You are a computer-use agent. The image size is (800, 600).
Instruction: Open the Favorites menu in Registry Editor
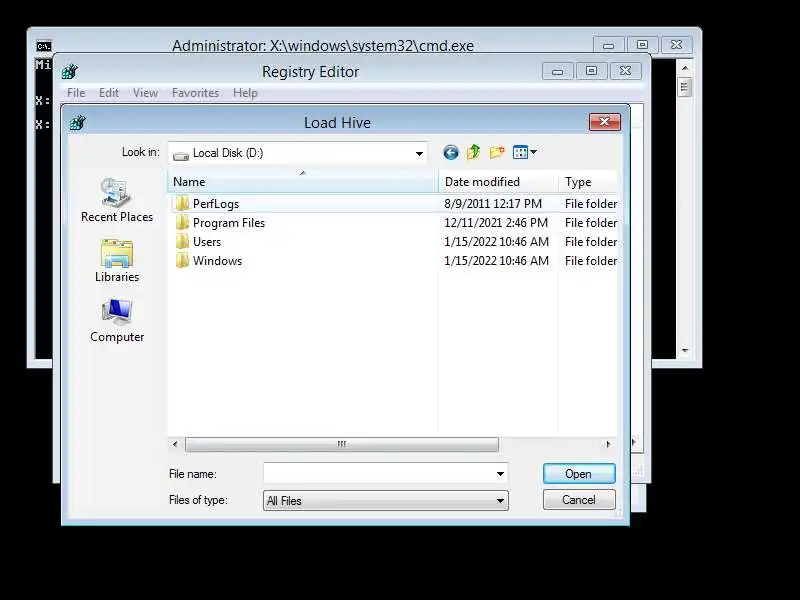(x=195, y=93)
